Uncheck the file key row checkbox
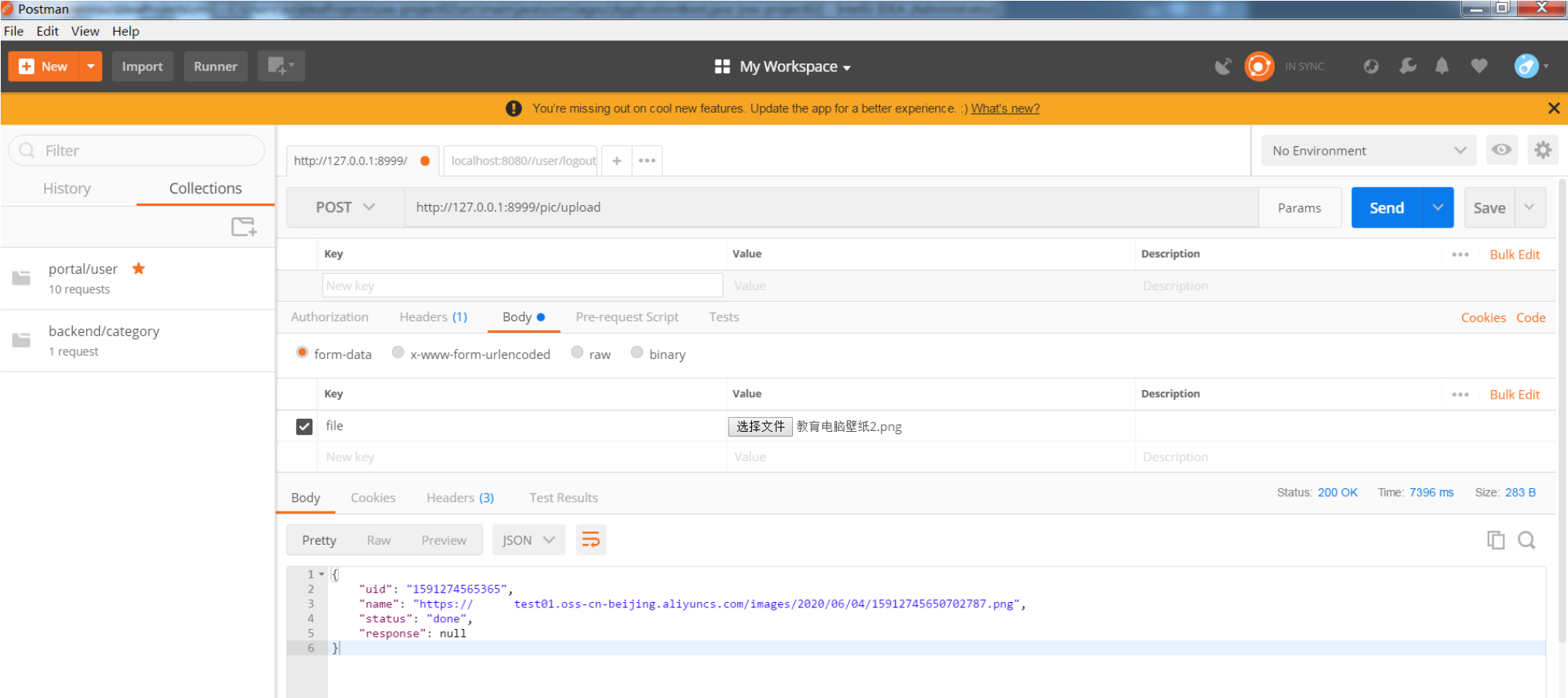This screenshot has height=698, width=1568. [304, 426]
